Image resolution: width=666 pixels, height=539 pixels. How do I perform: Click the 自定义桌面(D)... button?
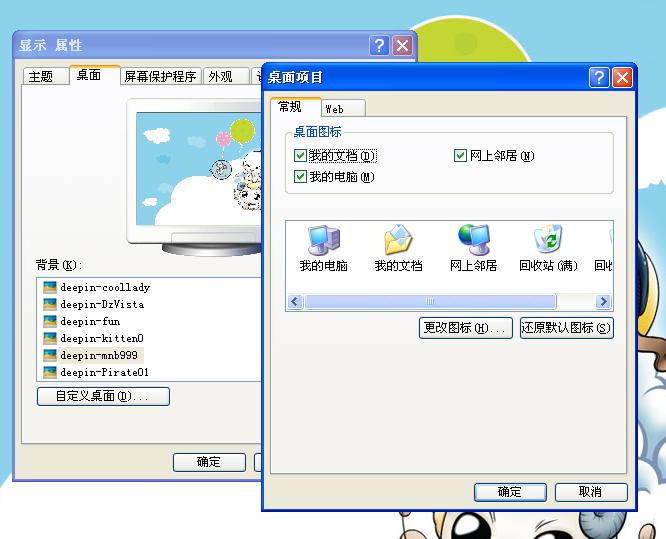point(103,396)
